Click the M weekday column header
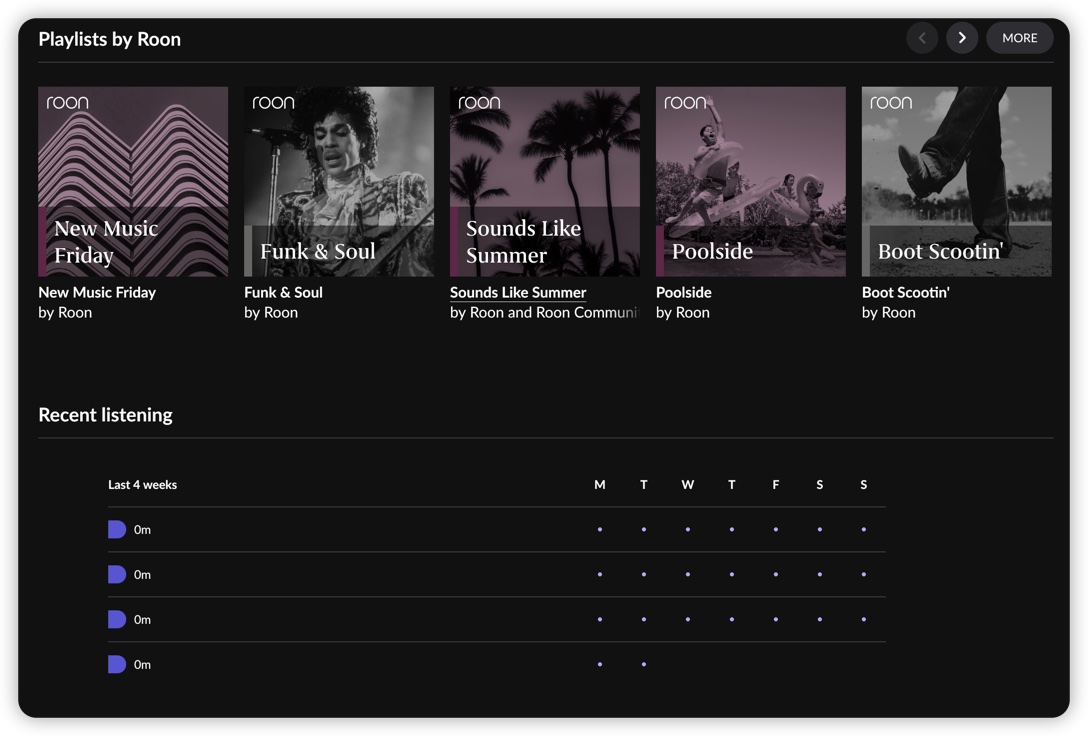 600,484
